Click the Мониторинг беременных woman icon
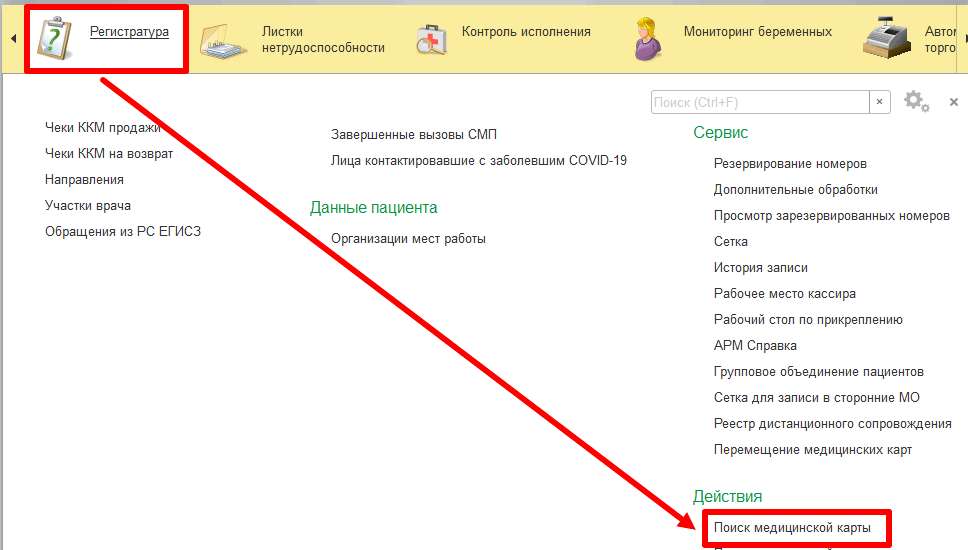 (650, 40)
